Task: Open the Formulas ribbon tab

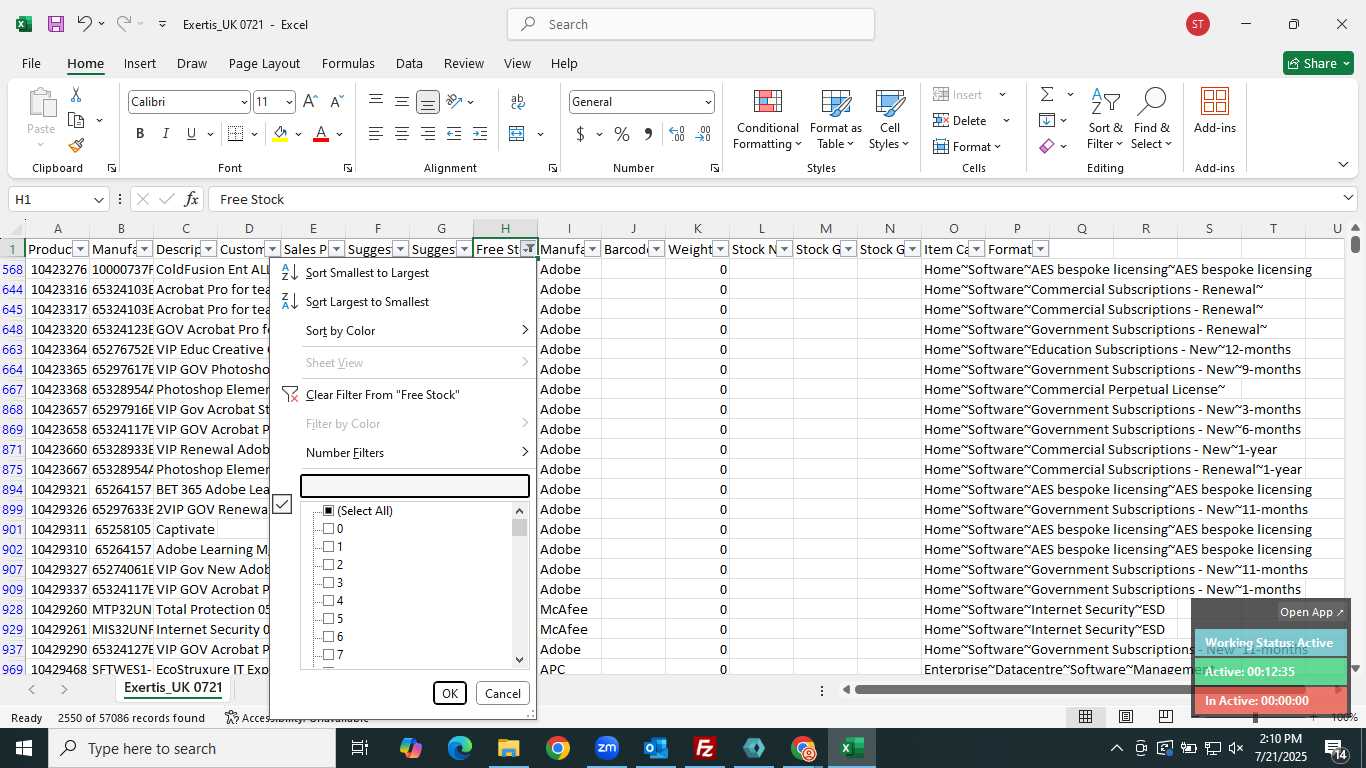Action: click(348, 63)
